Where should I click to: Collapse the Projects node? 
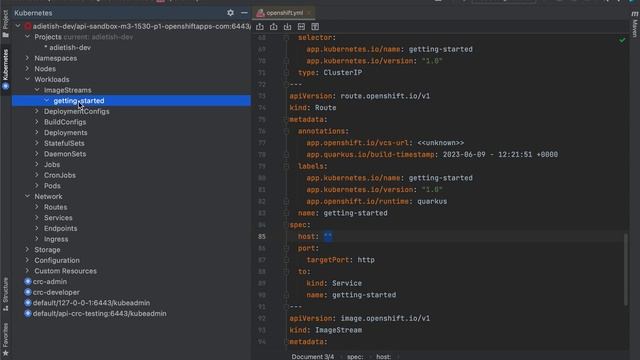pos(27,37)
